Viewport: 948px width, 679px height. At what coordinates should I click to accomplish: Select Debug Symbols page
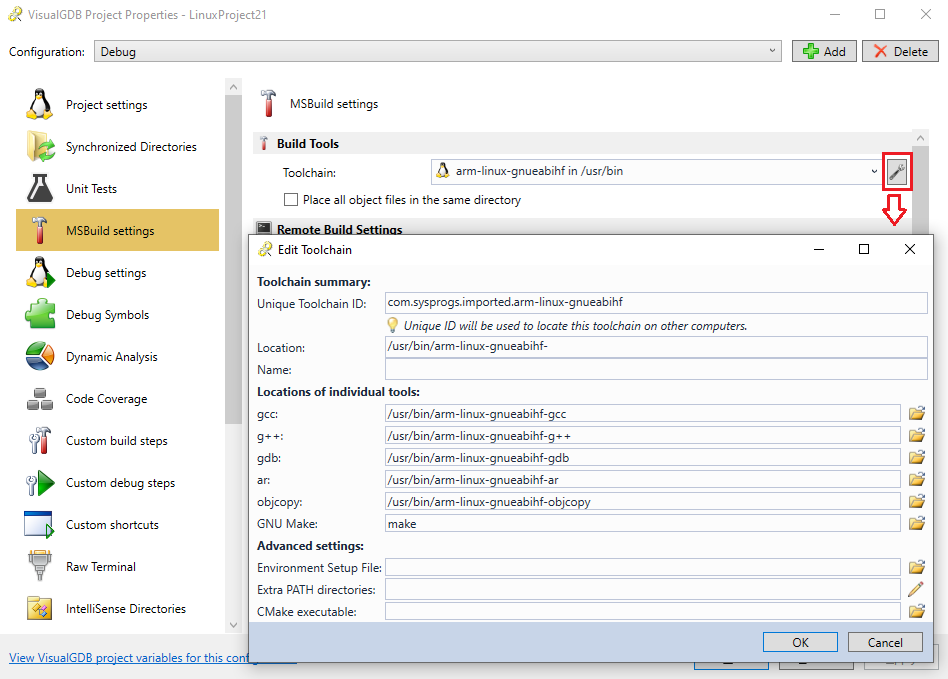point(117,314)
